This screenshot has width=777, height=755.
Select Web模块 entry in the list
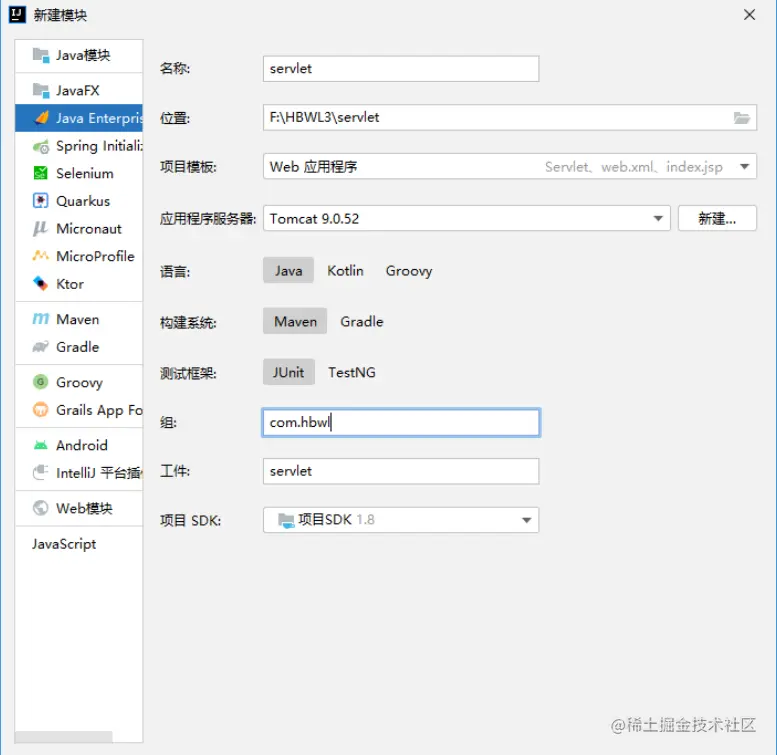(79, 508)
